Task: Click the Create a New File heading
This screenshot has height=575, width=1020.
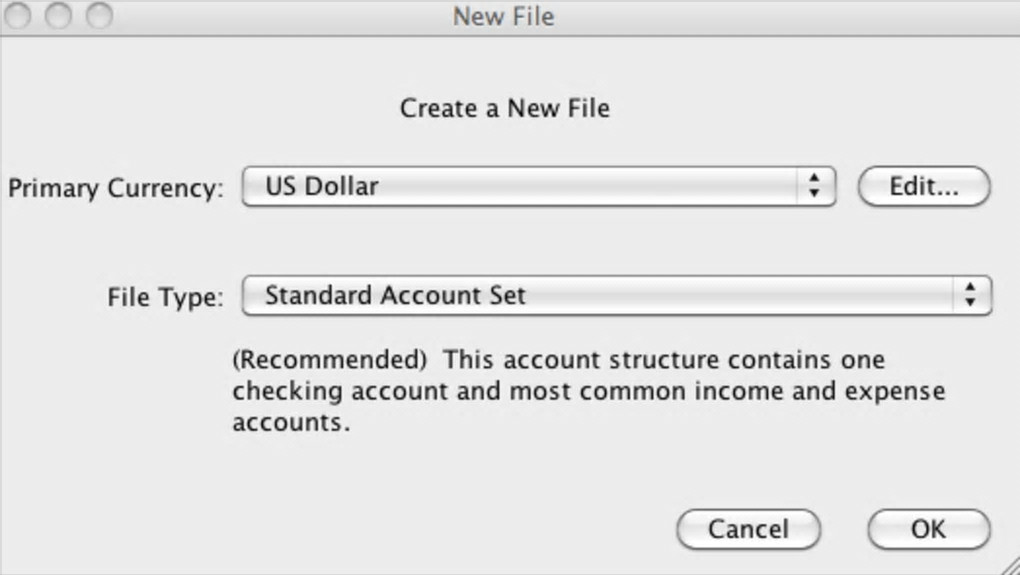Action: [504, 108]
